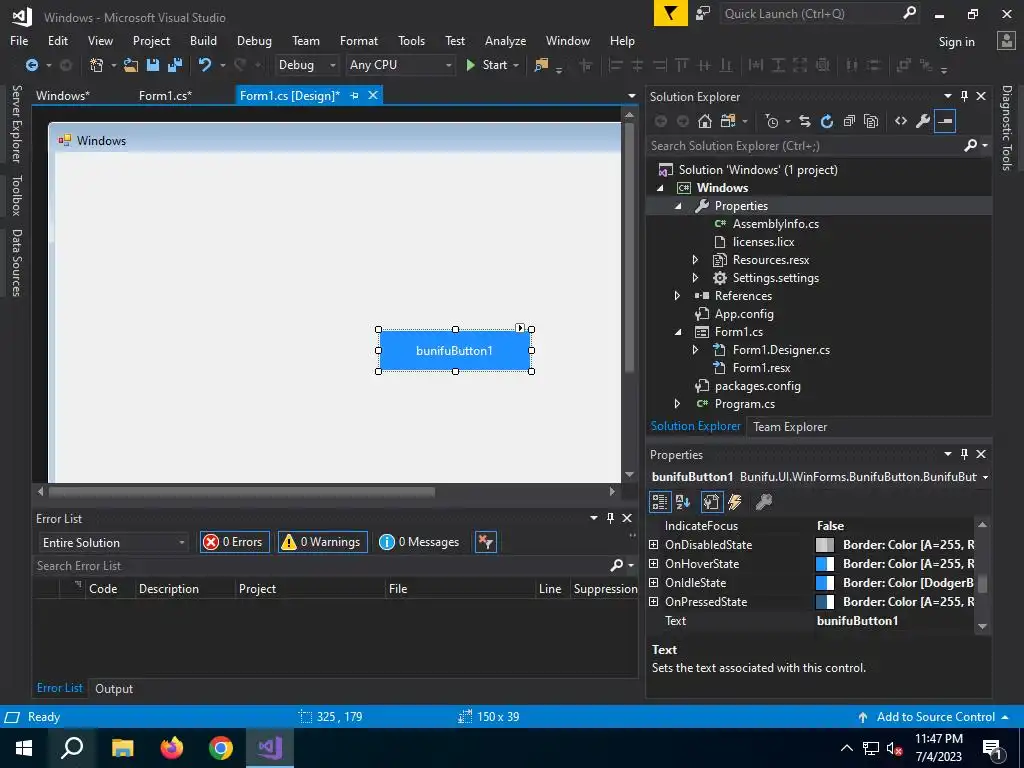Open the bunifuButton1 smart tag arrow
This screenshot has width=1024, height=768.
coord(520,328)
